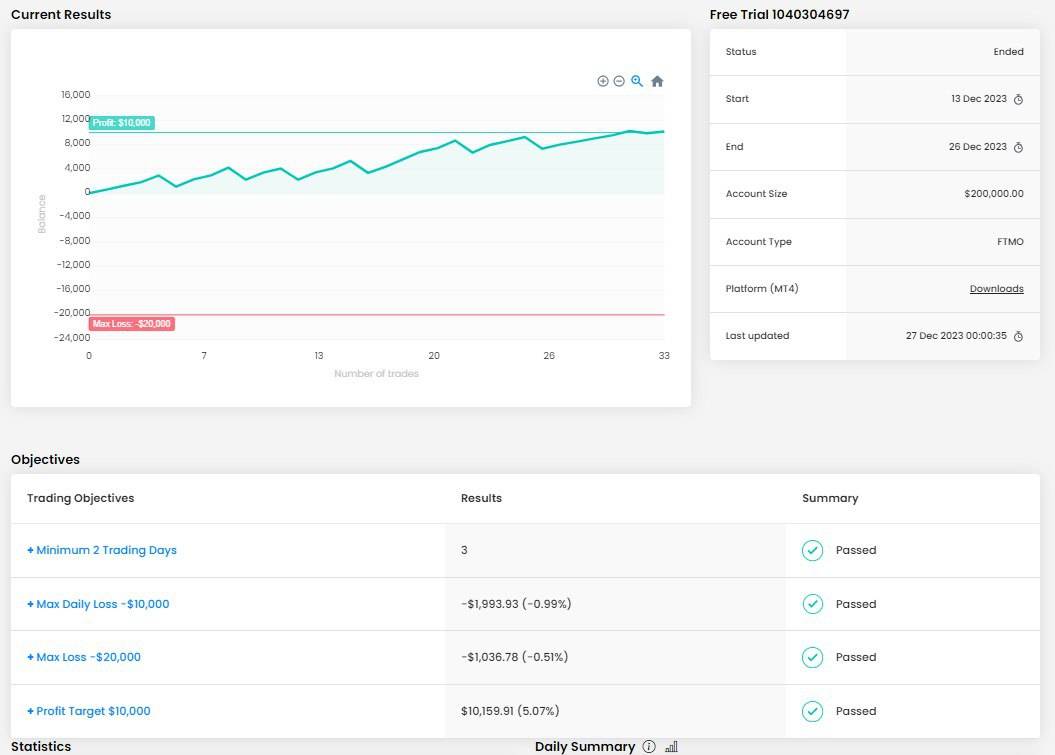This screenshot has height=755, width=1055.
Task: Click end of balance line at trade 33
Action: [663, 131]
